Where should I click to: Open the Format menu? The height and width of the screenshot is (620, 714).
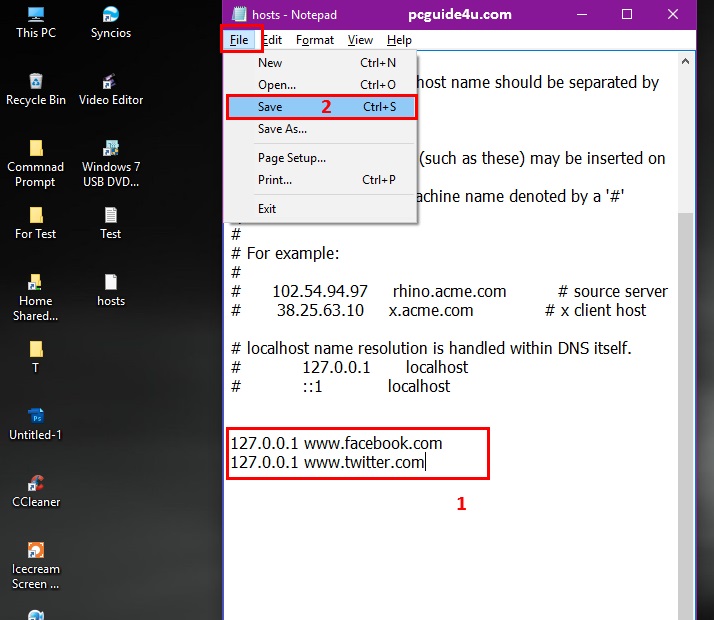315,40
